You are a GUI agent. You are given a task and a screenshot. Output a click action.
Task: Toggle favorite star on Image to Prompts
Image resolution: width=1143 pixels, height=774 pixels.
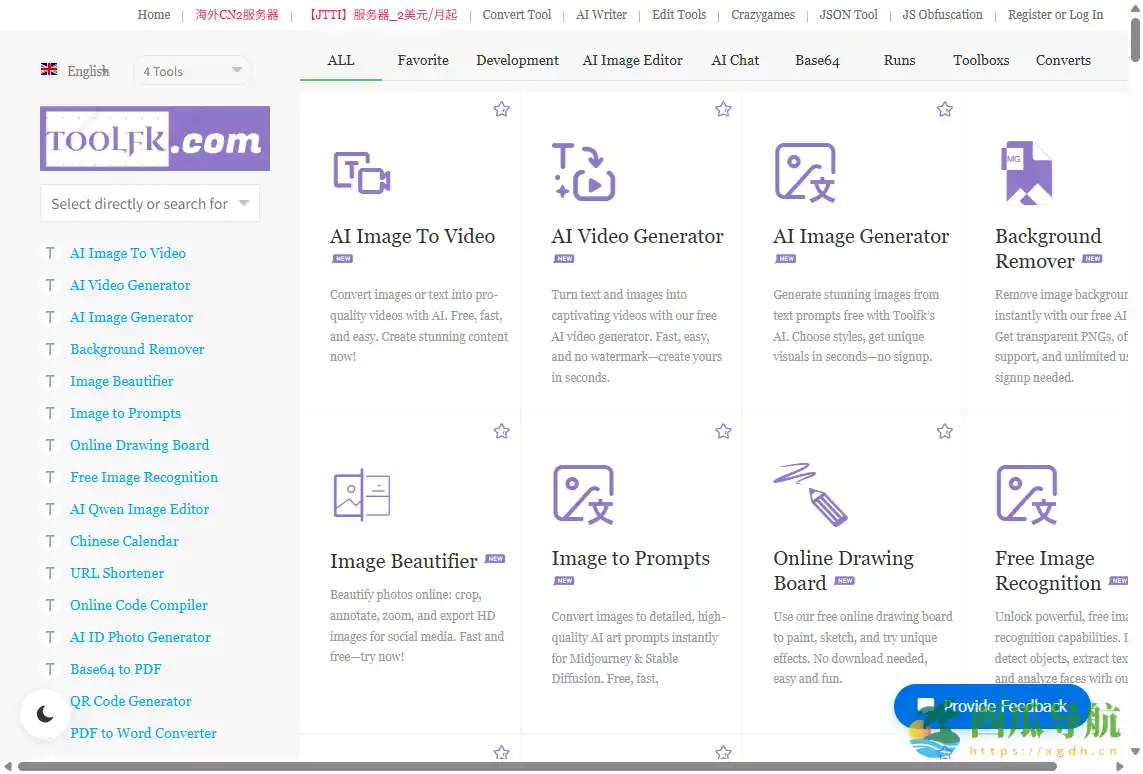click(723, 432)
